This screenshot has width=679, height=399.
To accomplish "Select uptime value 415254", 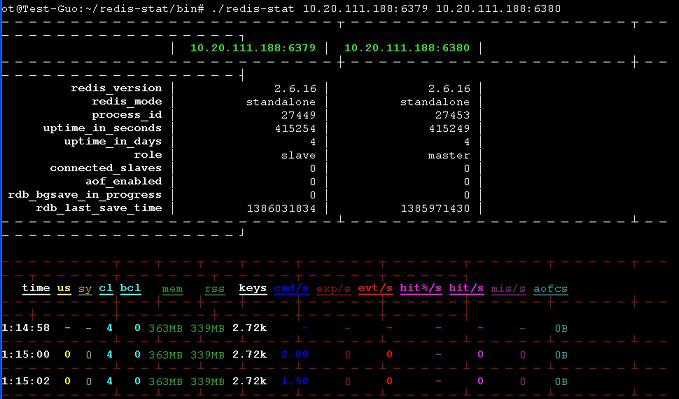I will [x=295, y=129].
